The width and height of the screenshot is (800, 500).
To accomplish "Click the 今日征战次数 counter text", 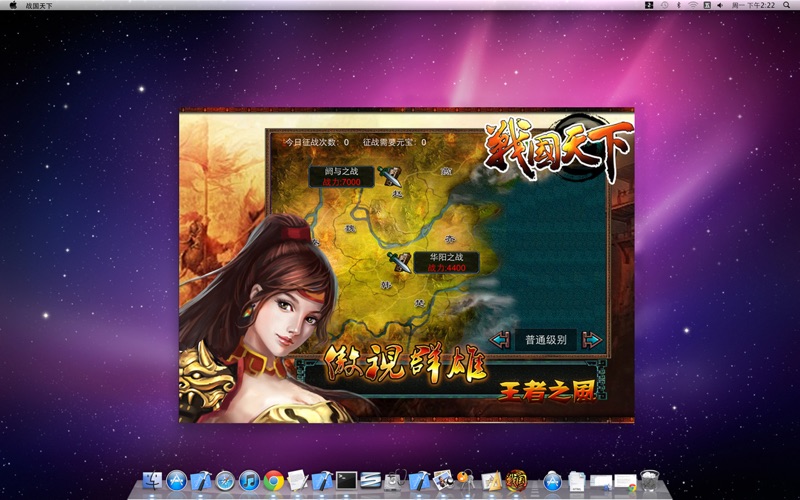I will pos(317,142).
